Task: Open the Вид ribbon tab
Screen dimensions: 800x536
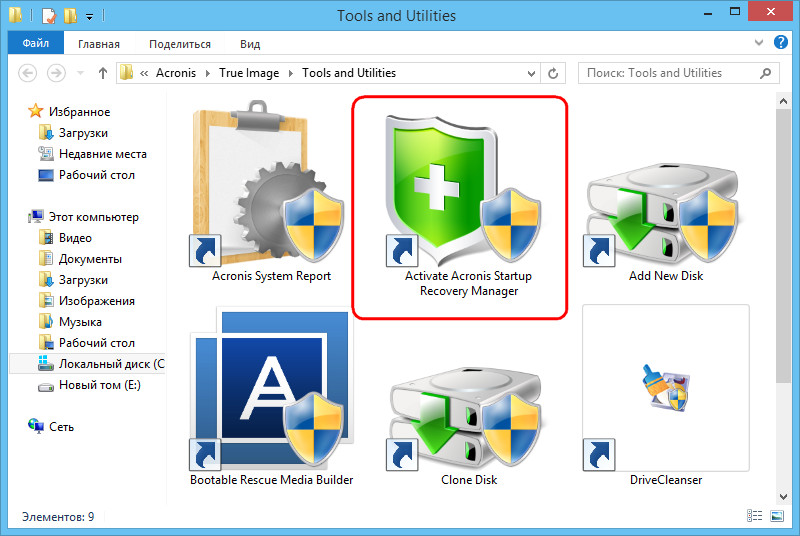Action: (250, 44)
